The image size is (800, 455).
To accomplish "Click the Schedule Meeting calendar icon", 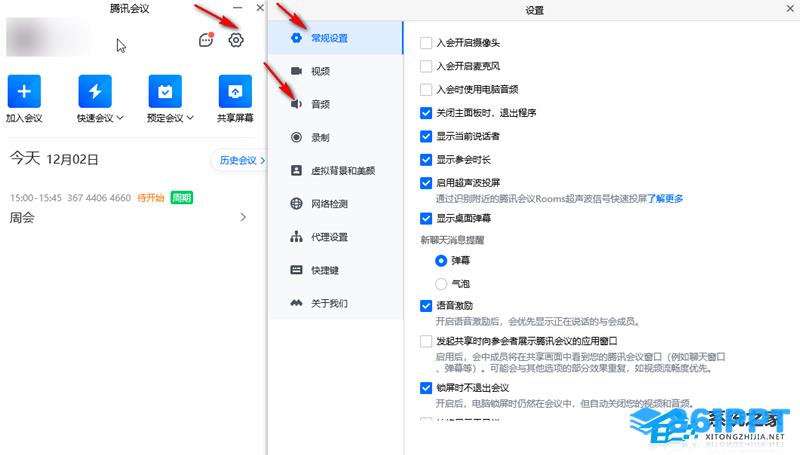I will 165,91.
